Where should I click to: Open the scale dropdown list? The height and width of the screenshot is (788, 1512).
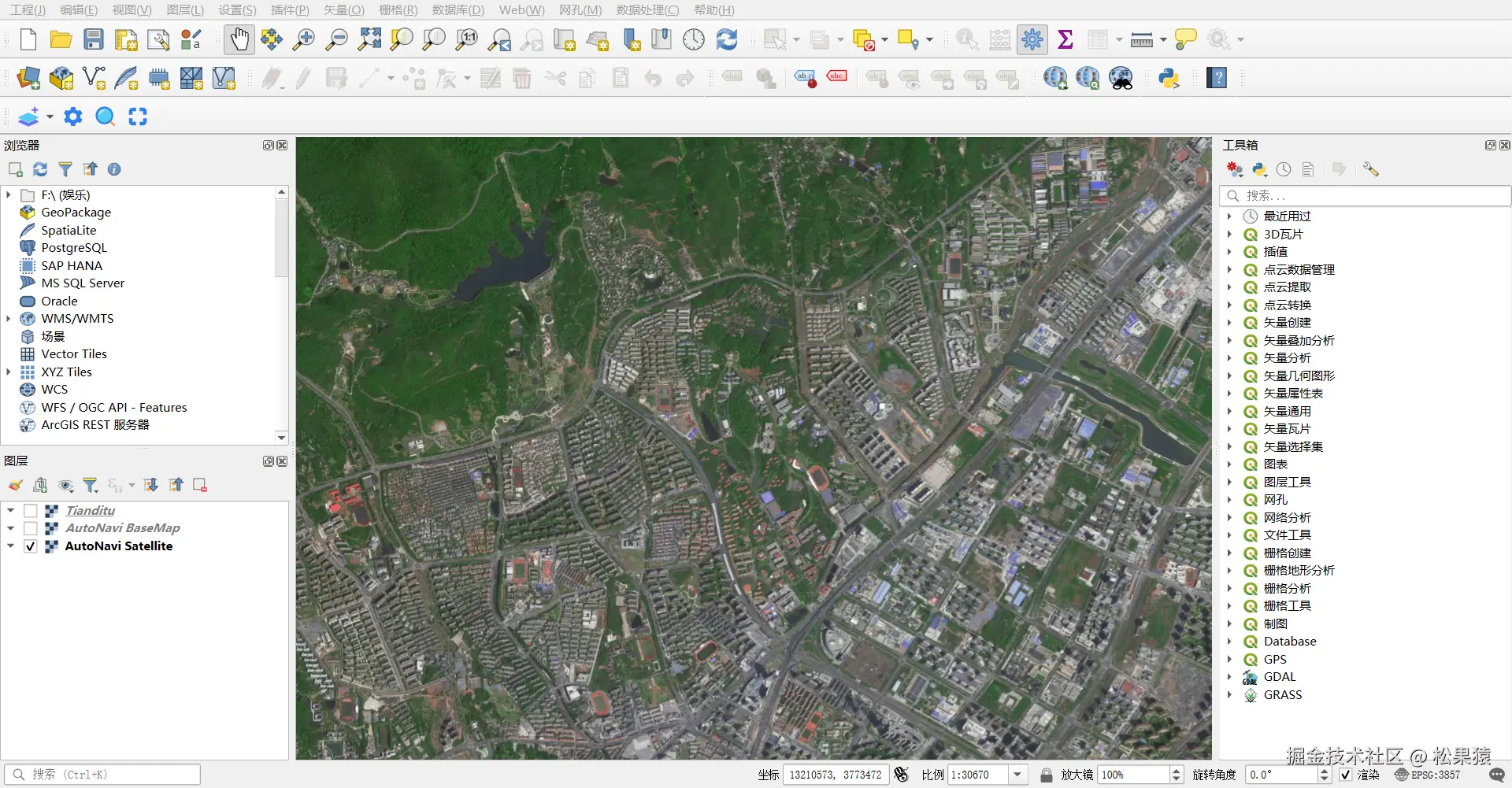(1017, 775)
